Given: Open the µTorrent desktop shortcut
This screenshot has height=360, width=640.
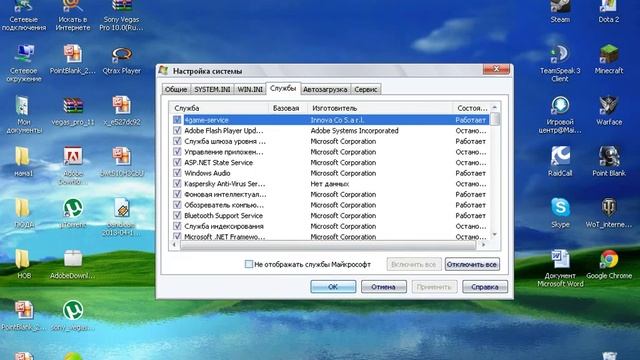Looking at the screenshot, I should point(73,213).
